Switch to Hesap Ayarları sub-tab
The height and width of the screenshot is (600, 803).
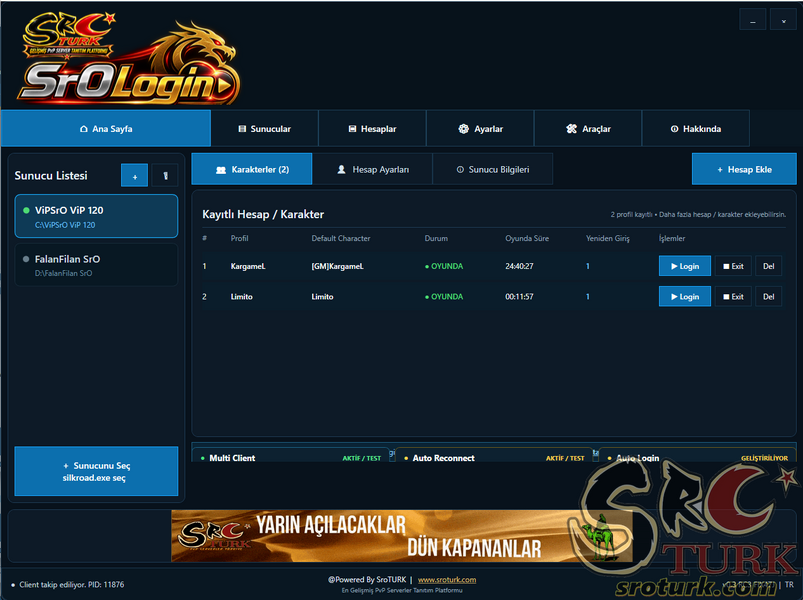tap(372, 169)
